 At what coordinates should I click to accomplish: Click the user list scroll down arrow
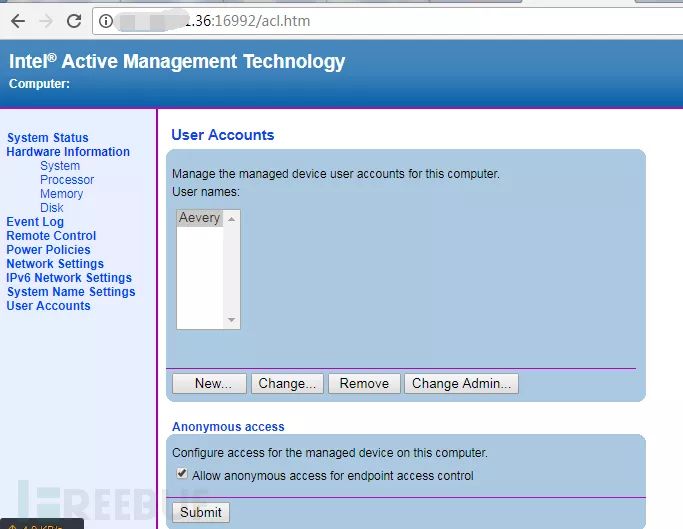231,320
